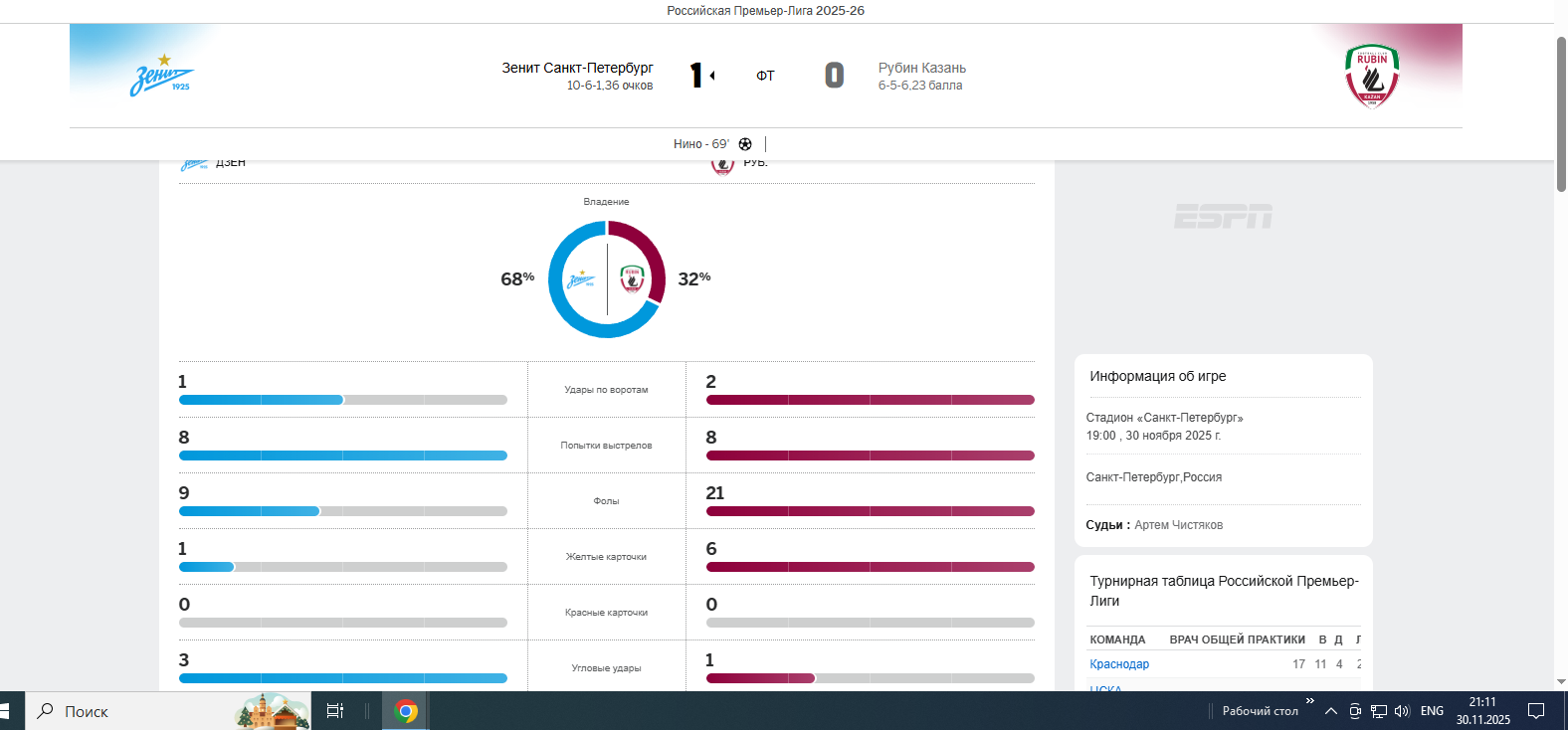Click the soccer ball goal icon

[745, 144]
